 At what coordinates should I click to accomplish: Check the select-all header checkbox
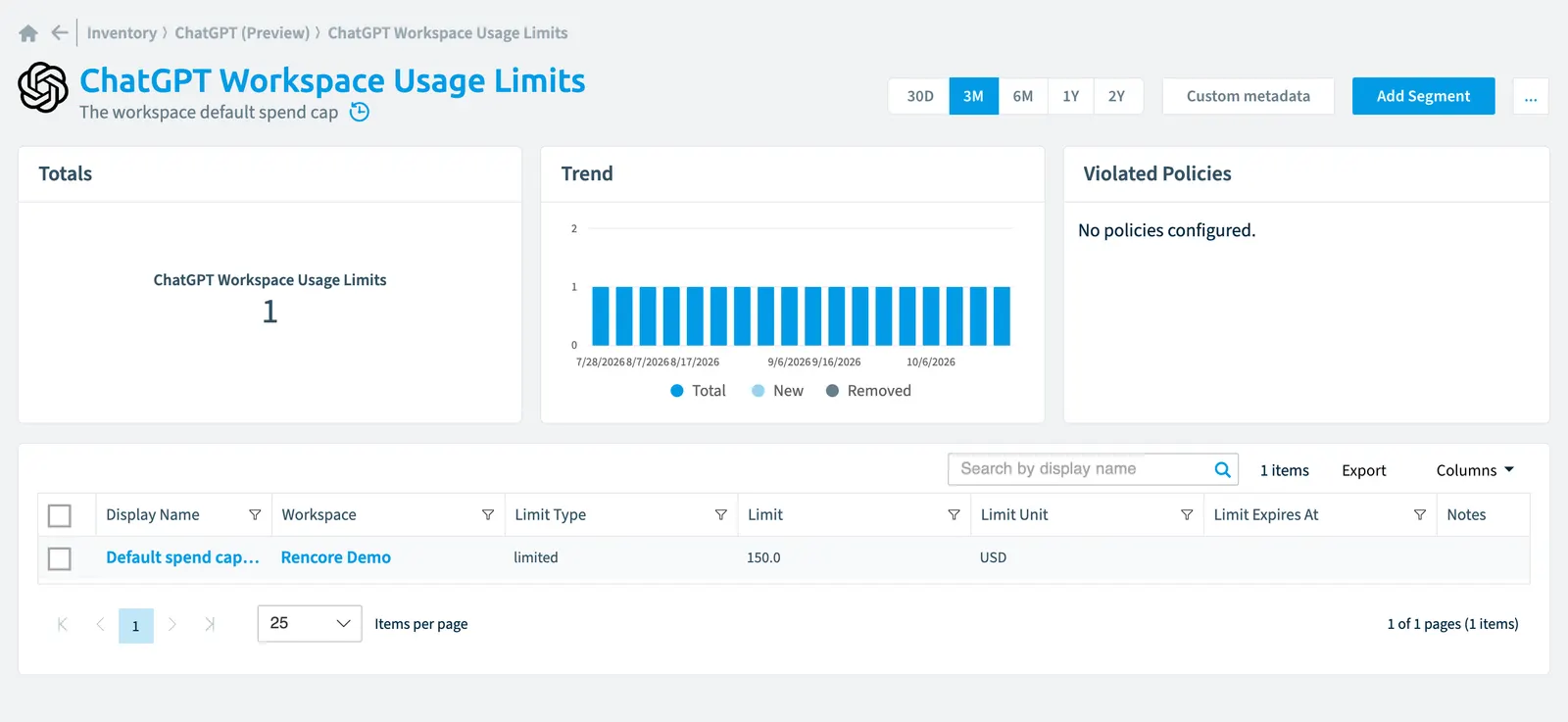[x=60, y=515]
